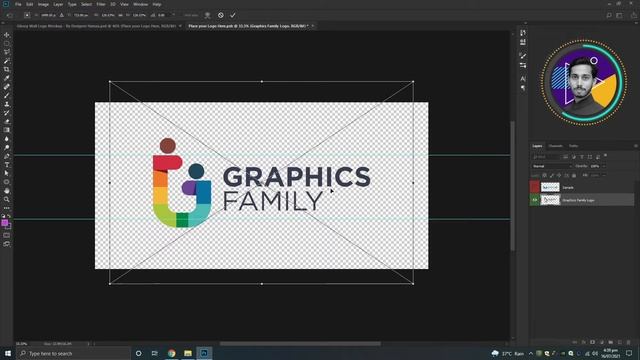Toggle visibility of the Sample layer
The width and height of the screenshot is (640, 360).
click(535, 187)
